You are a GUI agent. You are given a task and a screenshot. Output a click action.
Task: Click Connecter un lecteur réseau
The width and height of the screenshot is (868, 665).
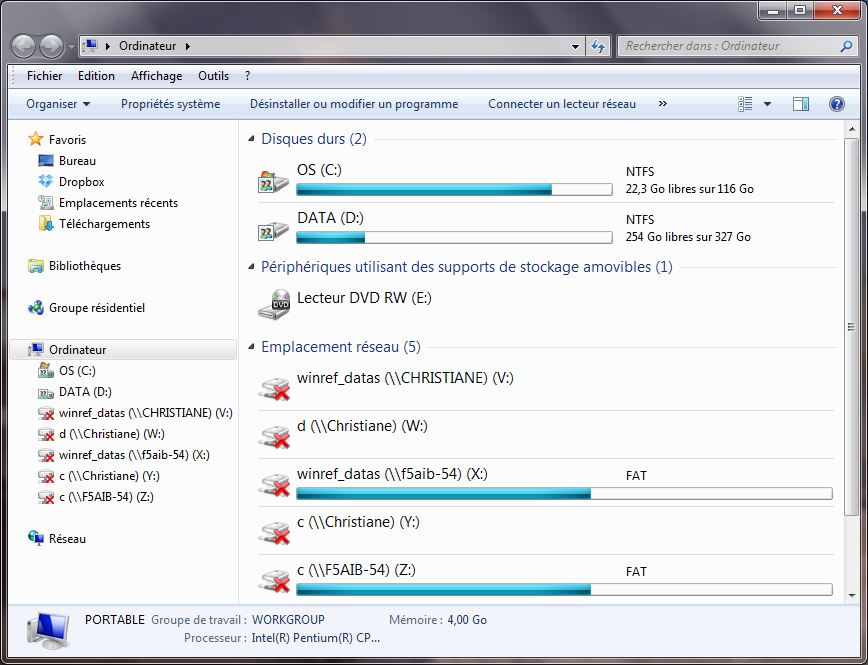[562, 104]
